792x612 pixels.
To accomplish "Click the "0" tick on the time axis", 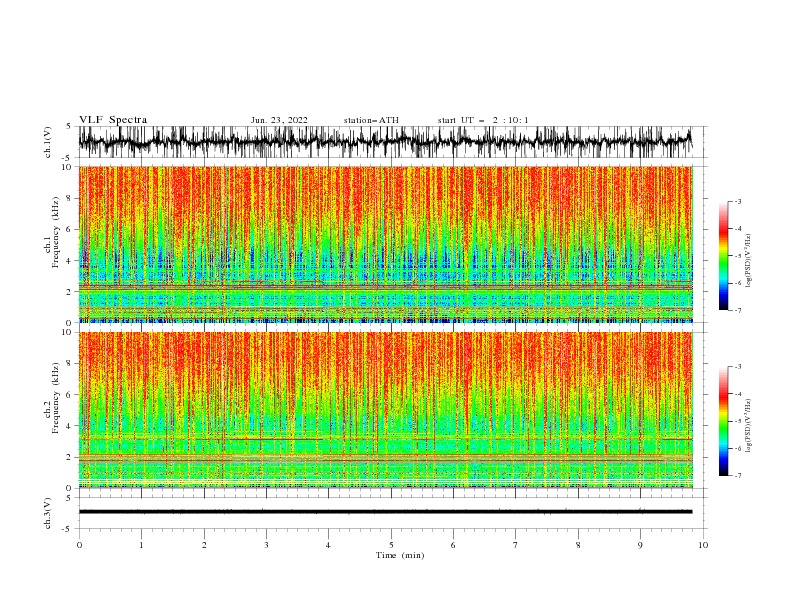I will point(79,545).
